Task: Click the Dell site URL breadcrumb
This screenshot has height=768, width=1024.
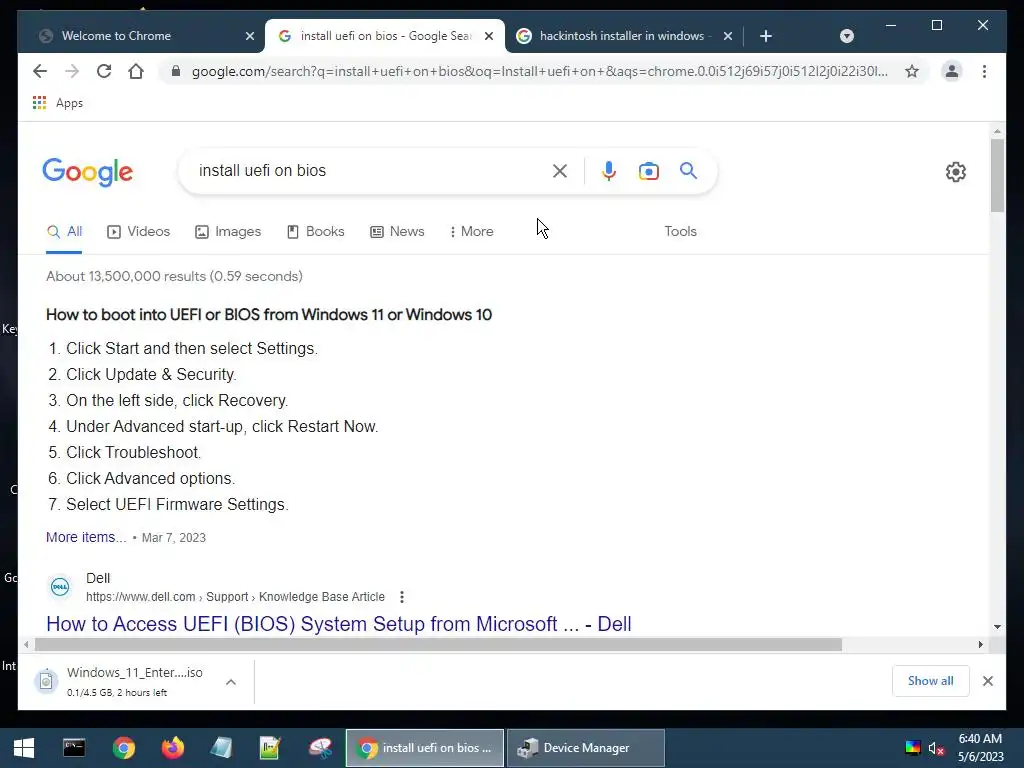Action: (x=235, y=597)
